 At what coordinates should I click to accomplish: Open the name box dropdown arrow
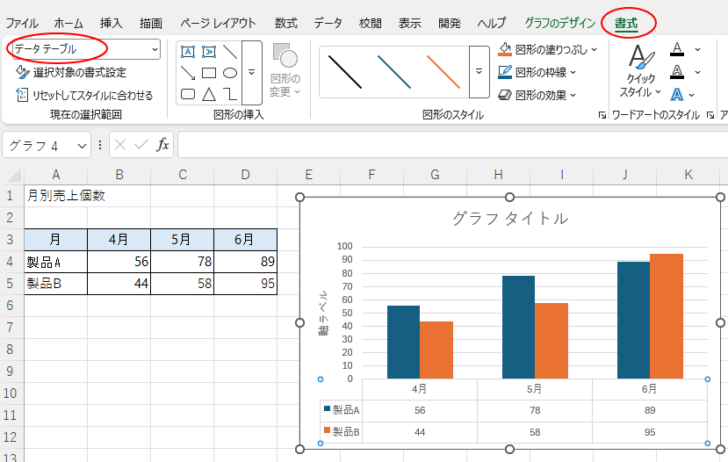[x=82, y=146]
